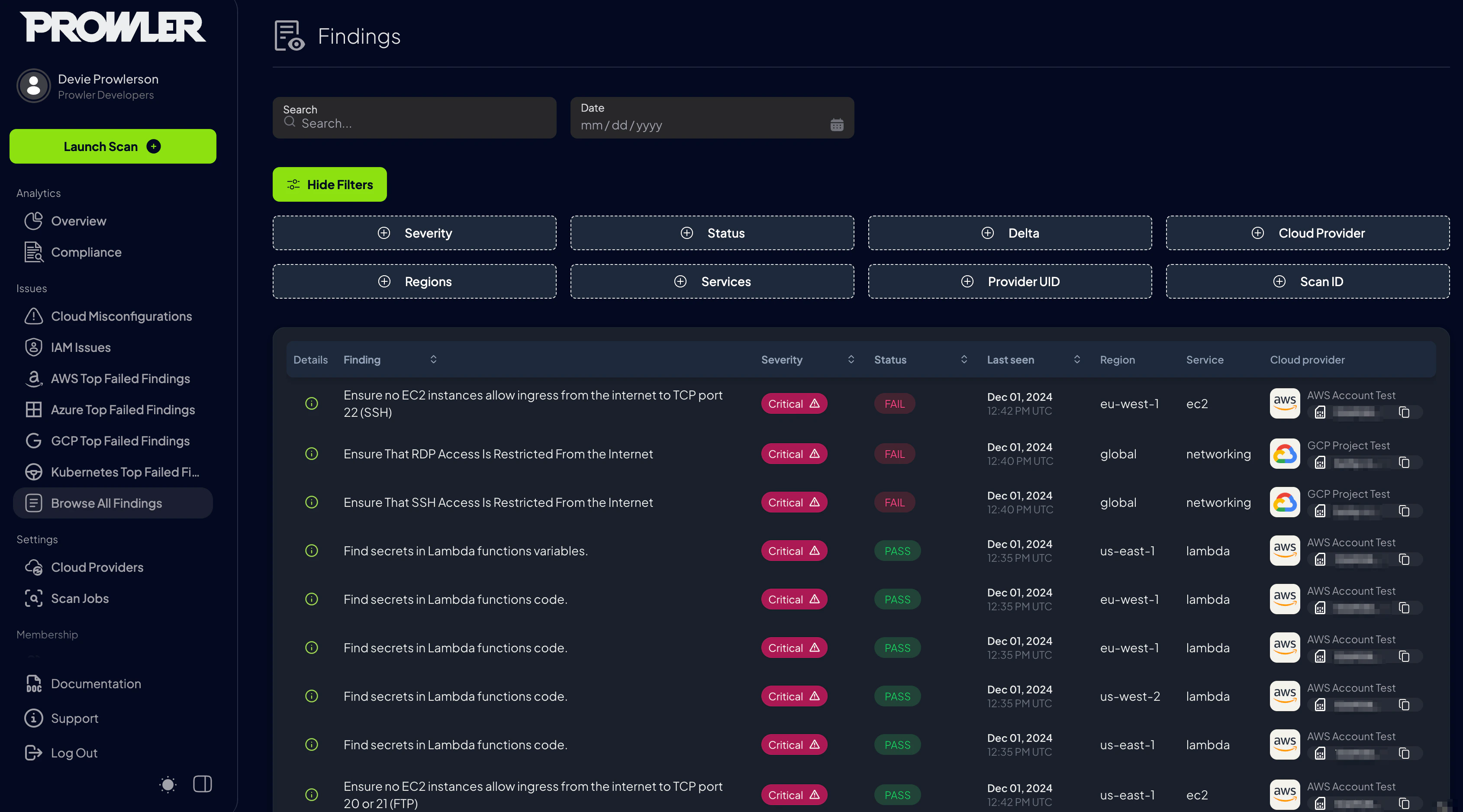The image size is (1463, 812).
Task: Copy provider ID of first GCP Project Test
Action: (1404, 462)
